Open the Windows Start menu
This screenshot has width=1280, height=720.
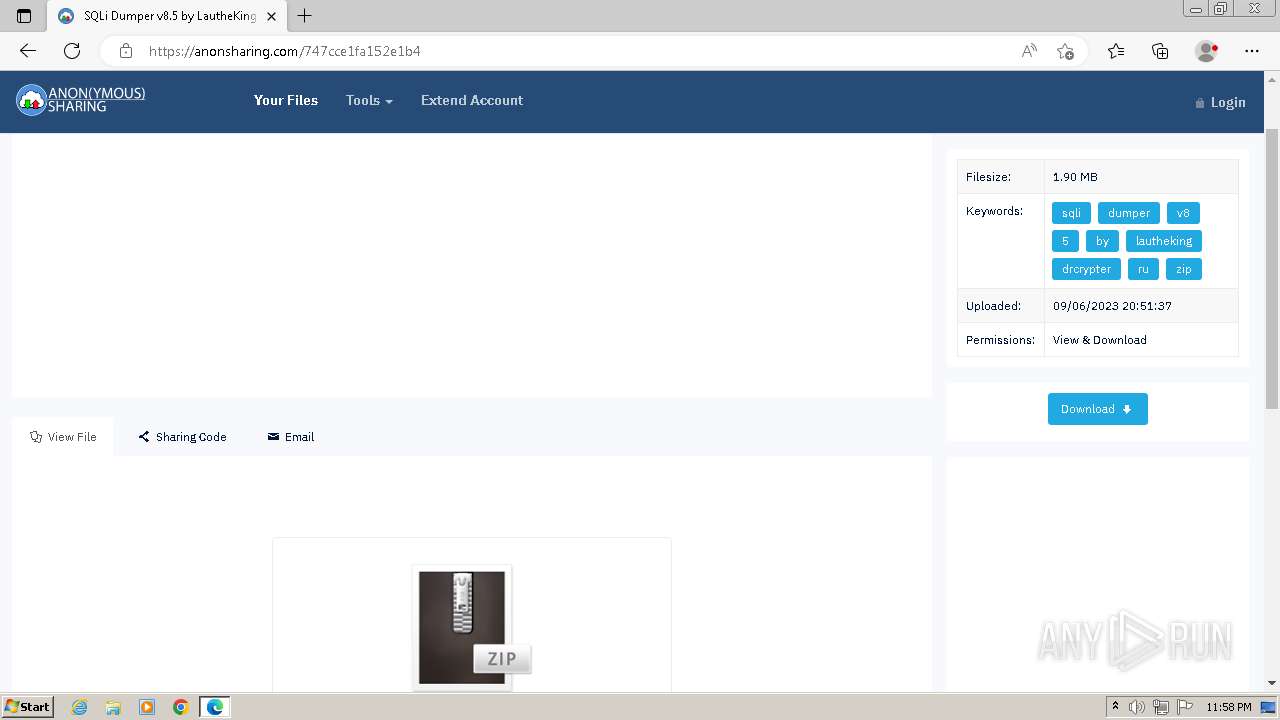pyautogui.click(x=28, y=707)
